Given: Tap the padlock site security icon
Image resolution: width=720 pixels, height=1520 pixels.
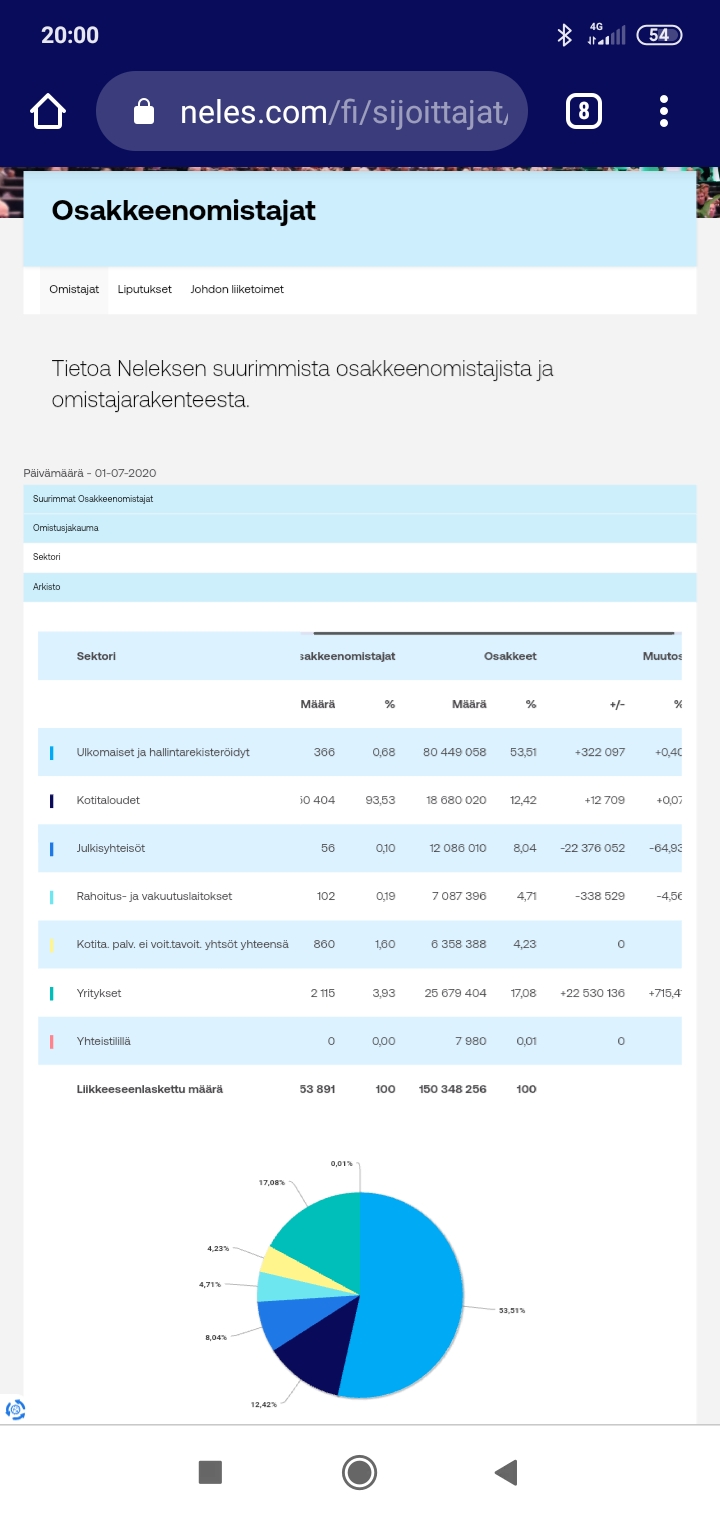Looking at the screenshot, I should point(144,112).
